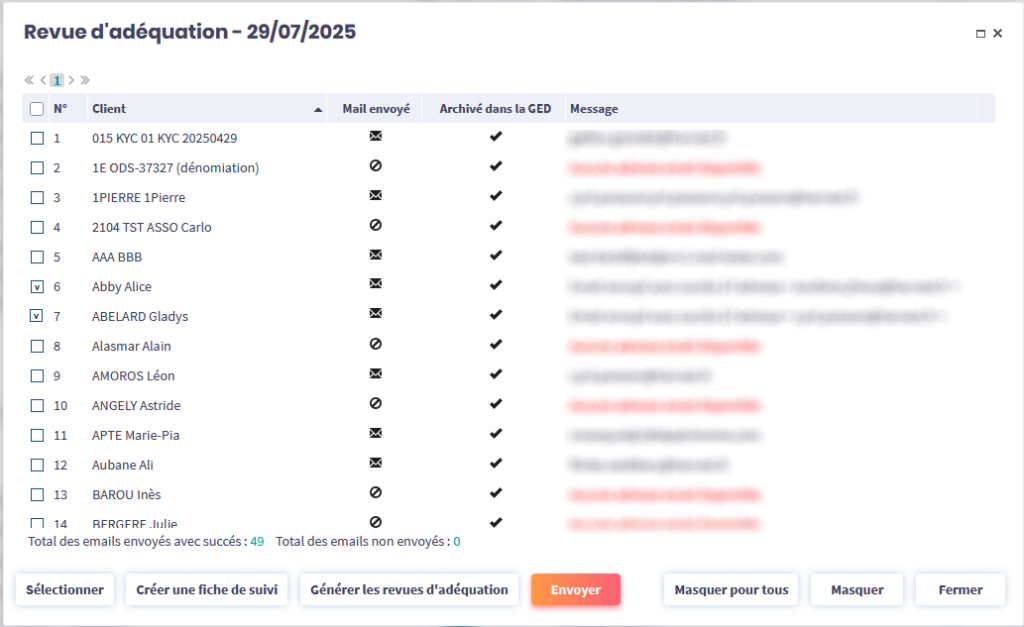Click archived checkmark for AMOROS Léon row
Viewport: 1024px width, 627px height.
click(x=495, y=375)
